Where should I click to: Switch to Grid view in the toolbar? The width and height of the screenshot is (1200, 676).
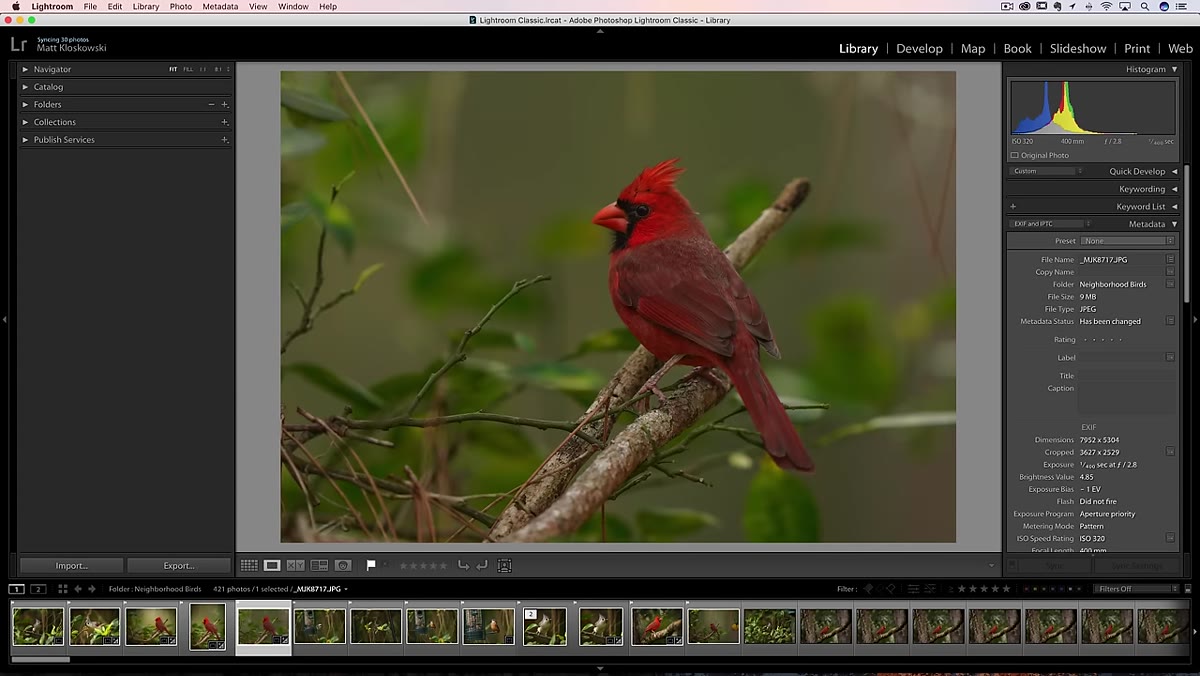pyautogui.click(x=249, y=565)
